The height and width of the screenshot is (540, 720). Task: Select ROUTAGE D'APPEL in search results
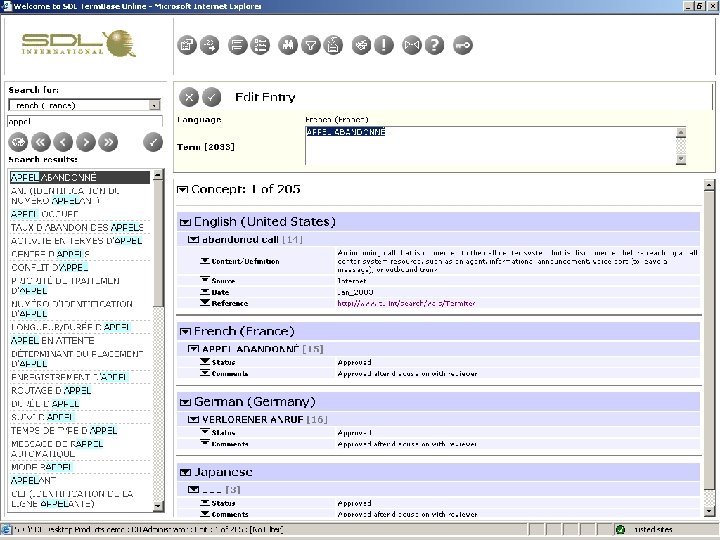(51, 390)
